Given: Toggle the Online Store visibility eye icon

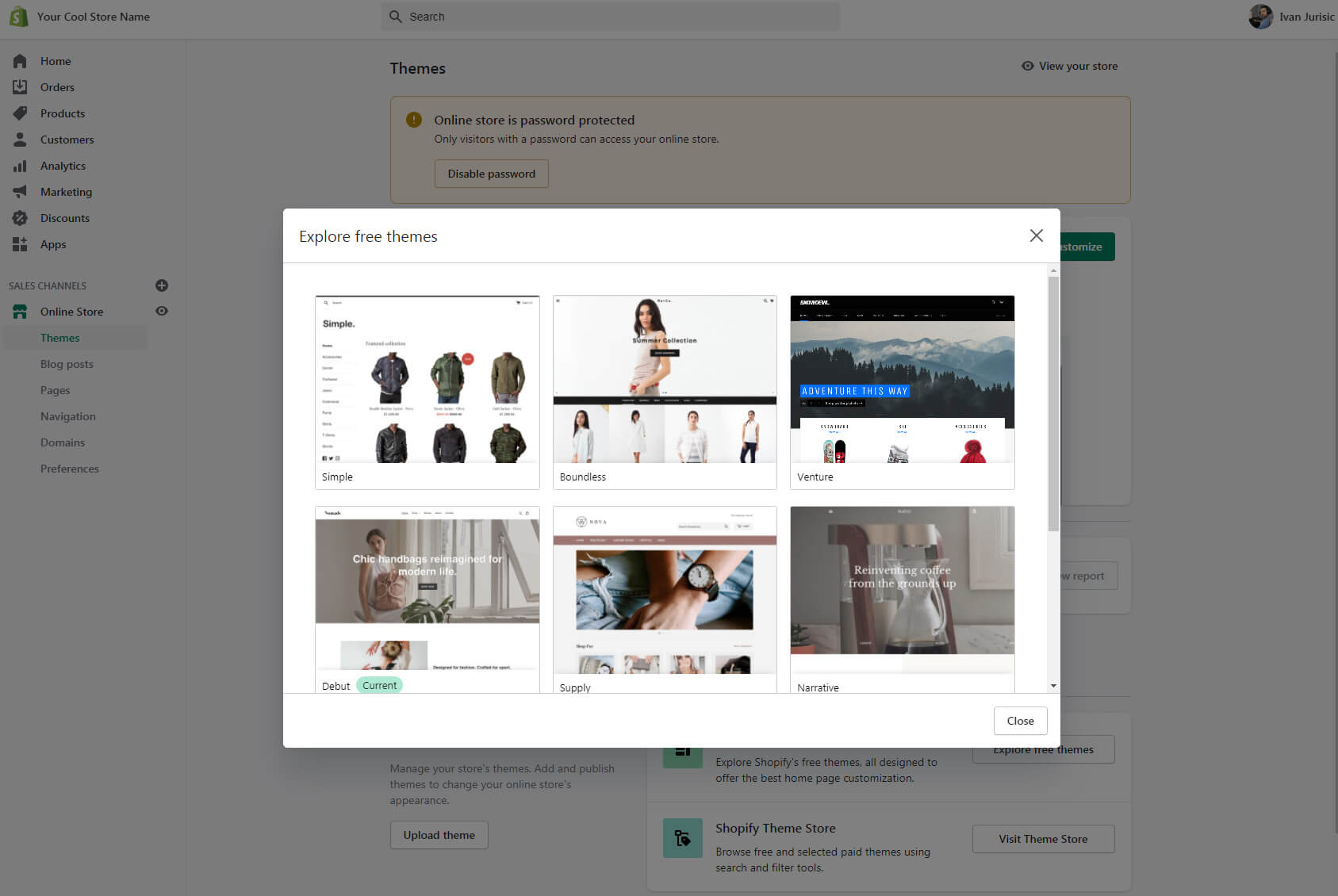Looking at the screenshot, I should 162,311.
